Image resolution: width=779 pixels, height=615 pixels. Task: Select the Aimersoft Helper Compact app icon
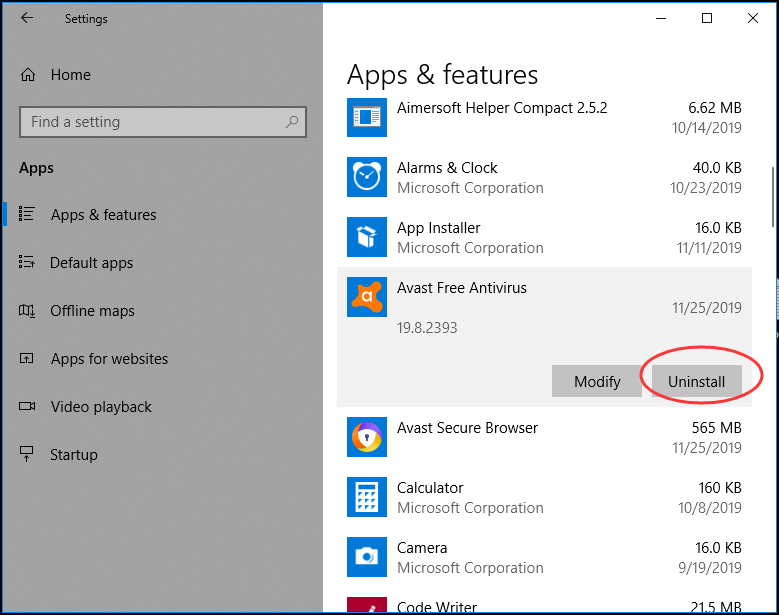(x=367, y=117)
